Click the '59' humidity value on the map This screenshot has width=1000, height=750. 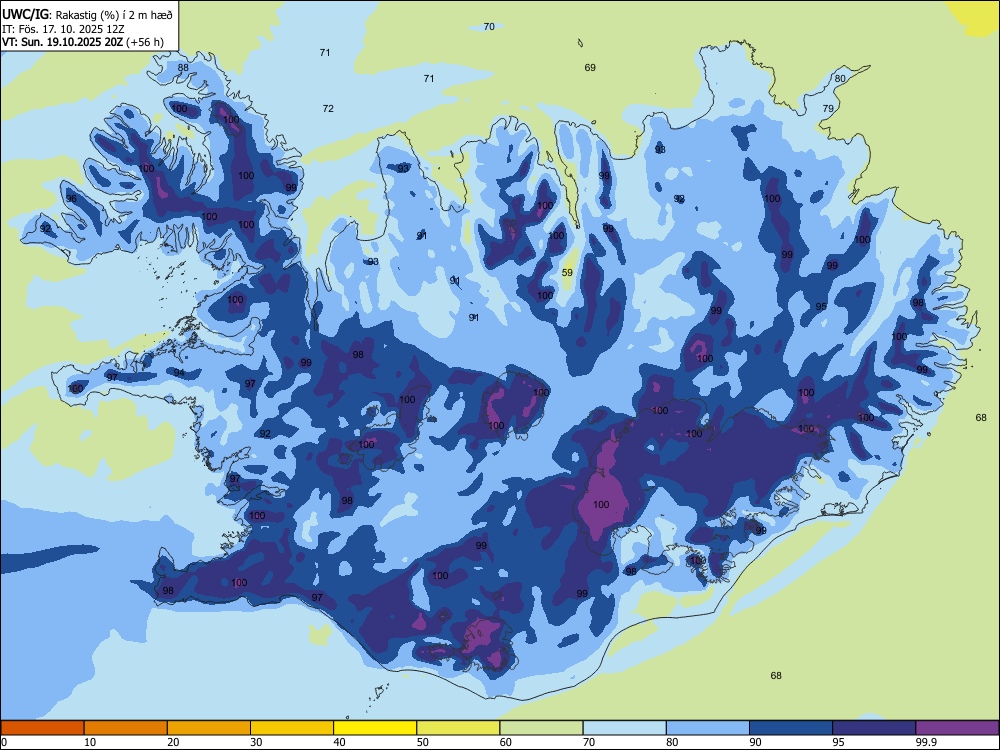pos(567,272)
